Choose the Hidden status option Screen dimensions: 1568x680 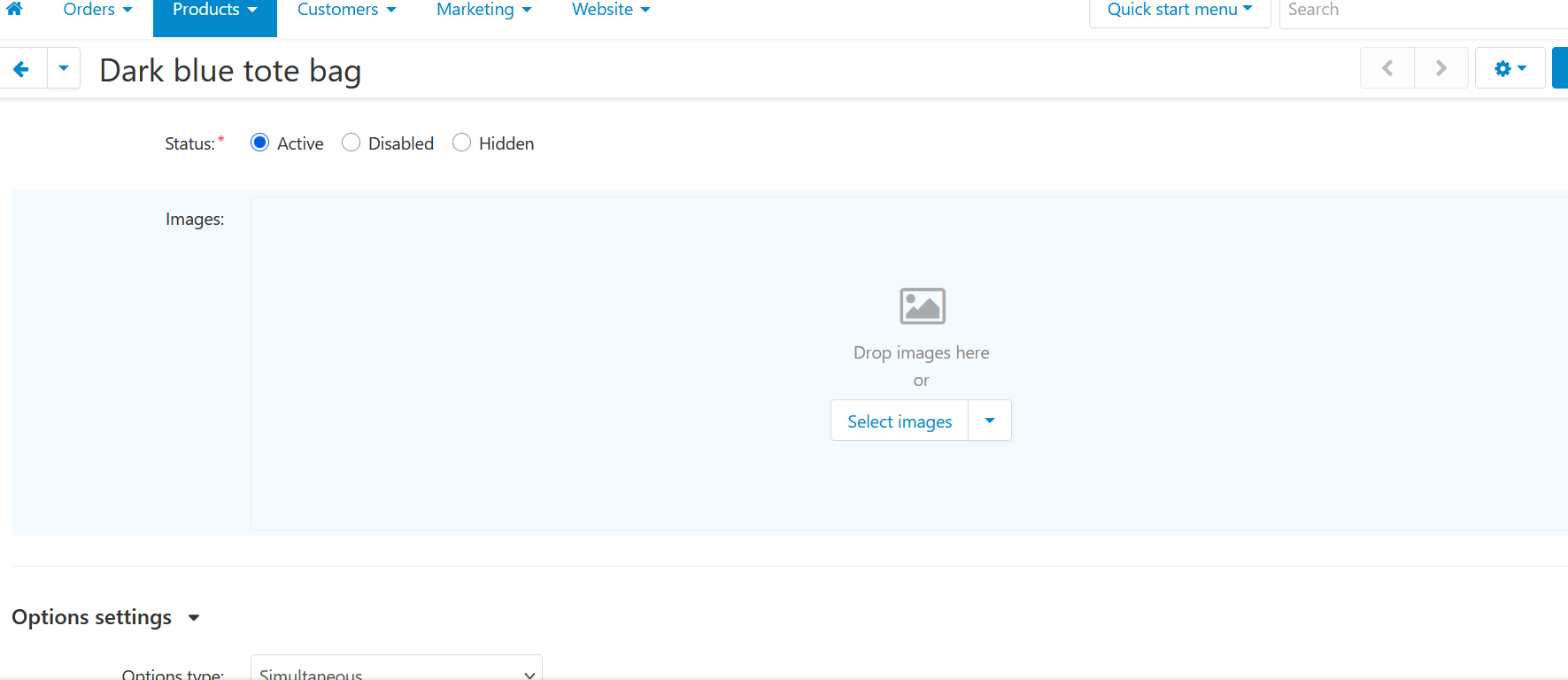[x=461, y=143]
